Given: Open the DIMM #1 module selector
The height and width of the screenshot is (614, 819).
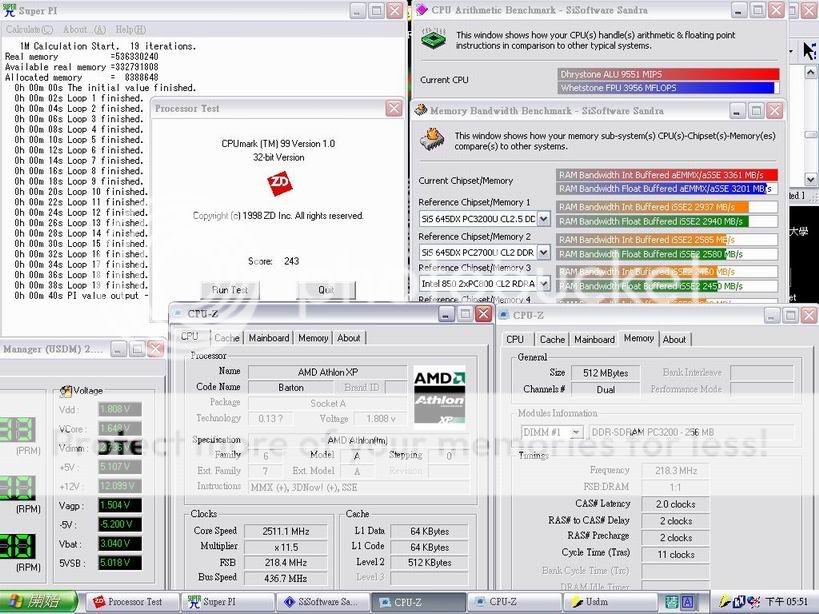Looking at the screenshot, I should [x=578, y=433].
